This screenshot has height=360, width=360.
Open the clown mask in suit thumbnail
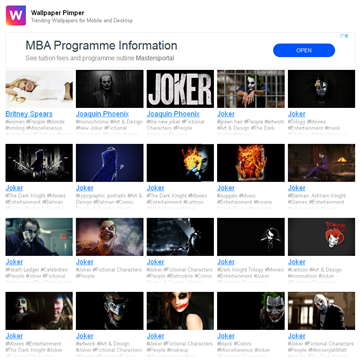321,311
